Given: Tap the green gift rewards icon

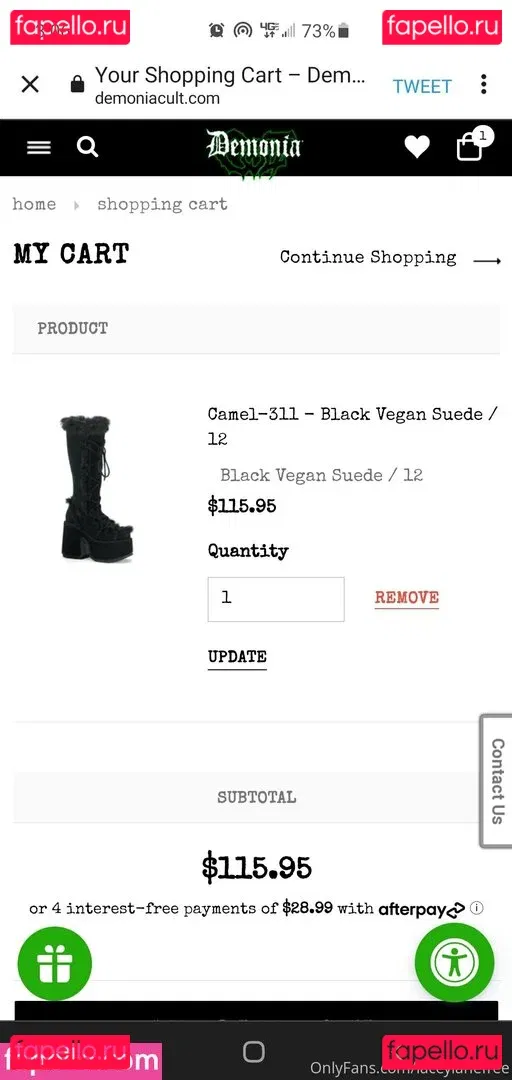Looking at the screenshot, I should pyautogui.click(x=54, y=964).
